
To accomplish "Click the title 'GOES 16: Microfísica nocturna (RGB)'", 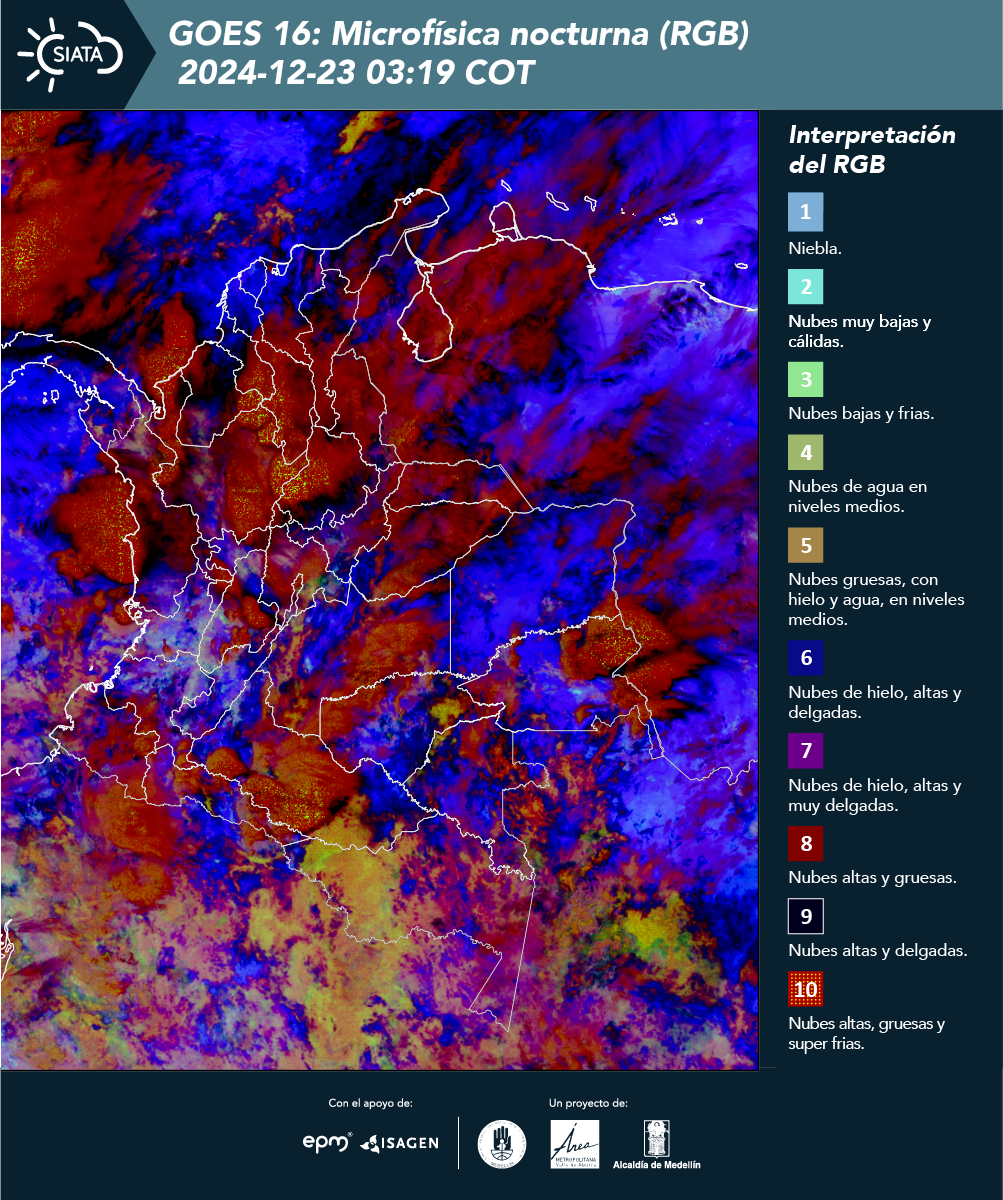I will [458, 35].
